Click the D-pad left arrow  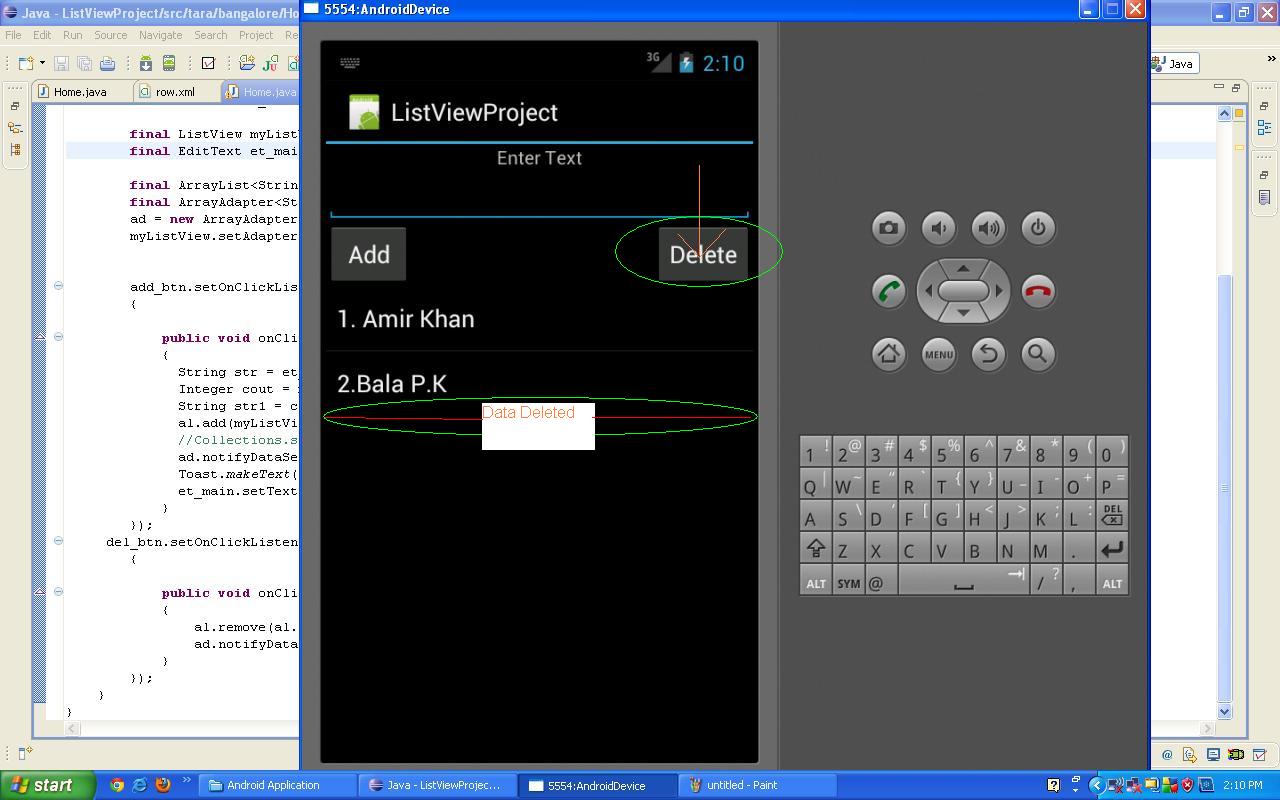tap(928, 291)
